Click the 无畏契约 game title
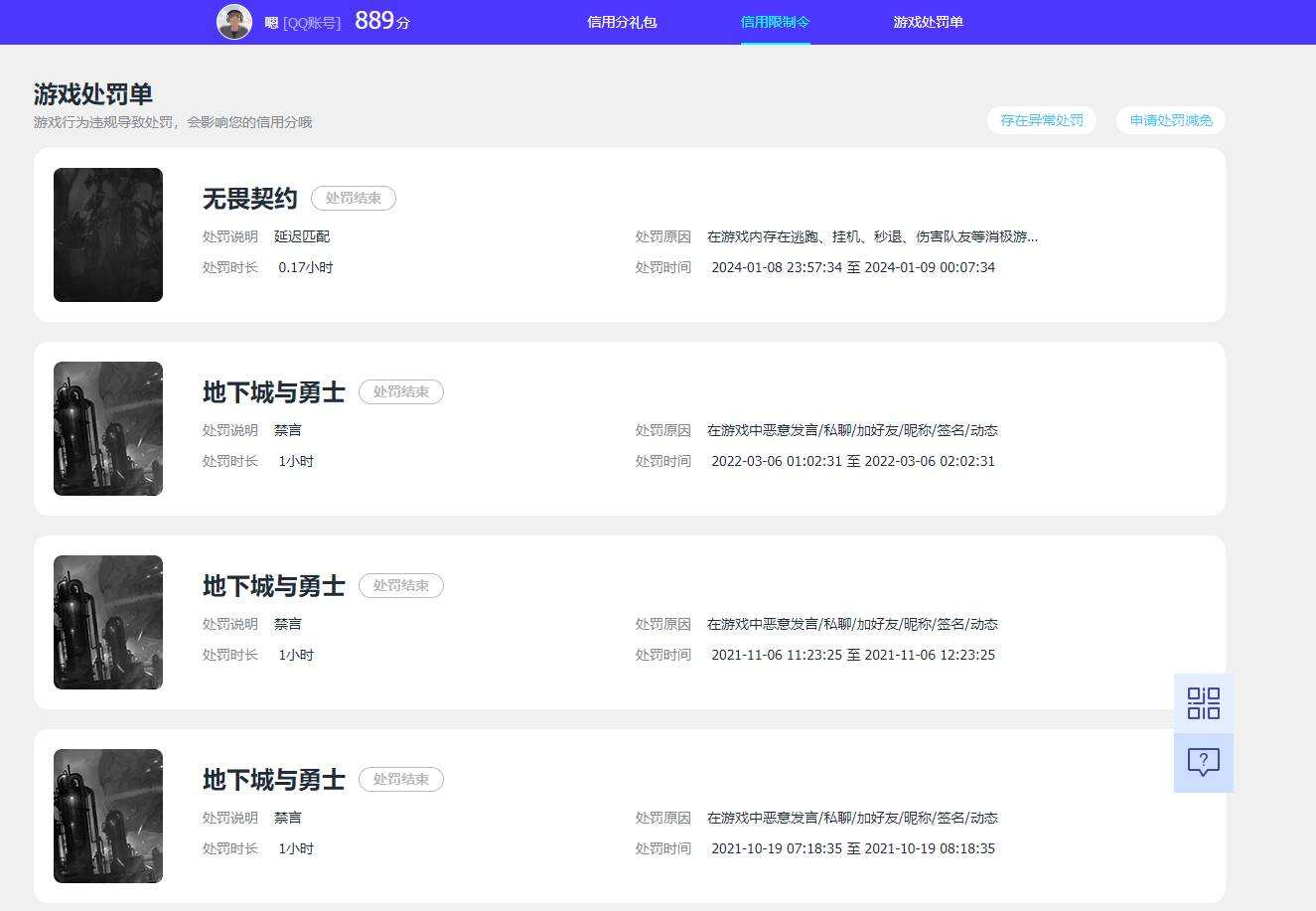Viewport: 1316px width, 911px height. click(x=250, y=199)
